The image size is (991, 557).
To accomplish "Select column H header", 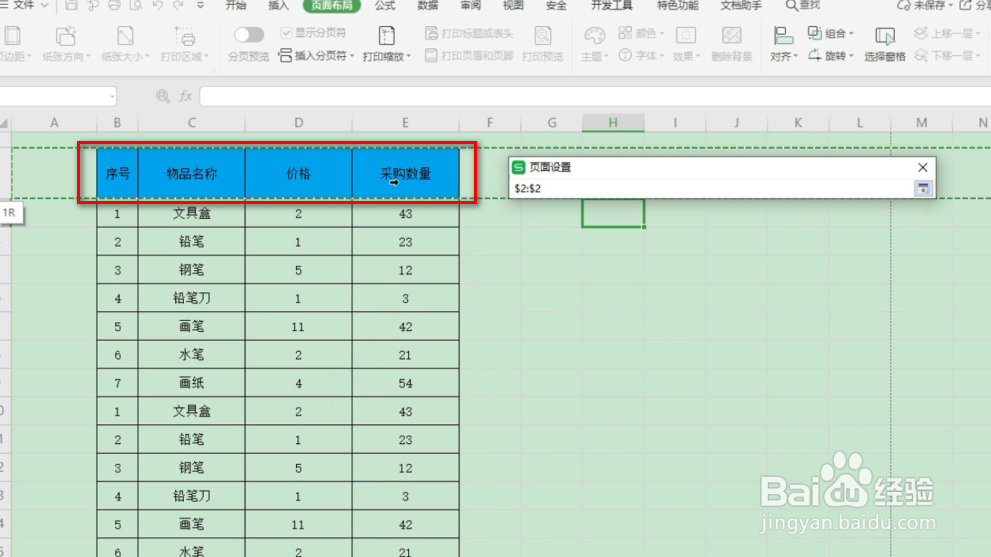I will click(613, 123).
